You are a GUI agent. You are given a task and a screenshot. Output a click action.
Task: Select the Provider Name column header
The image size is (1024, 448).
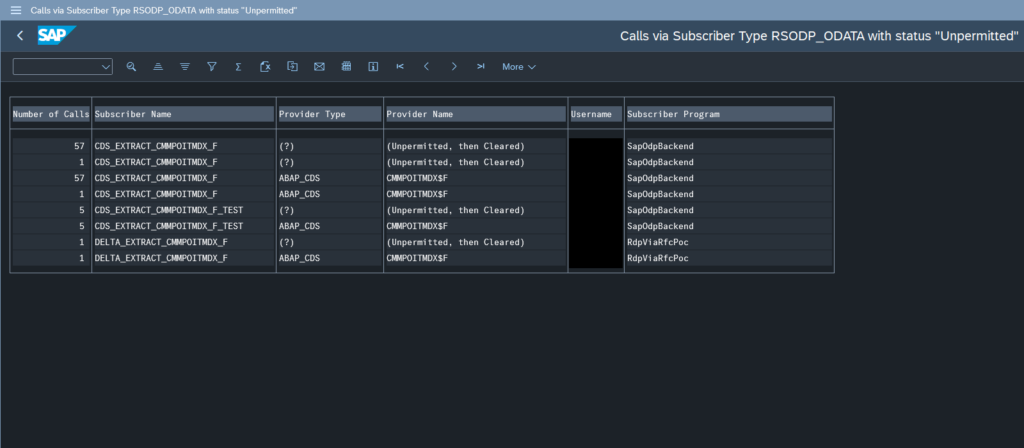[x=475, y=114]
